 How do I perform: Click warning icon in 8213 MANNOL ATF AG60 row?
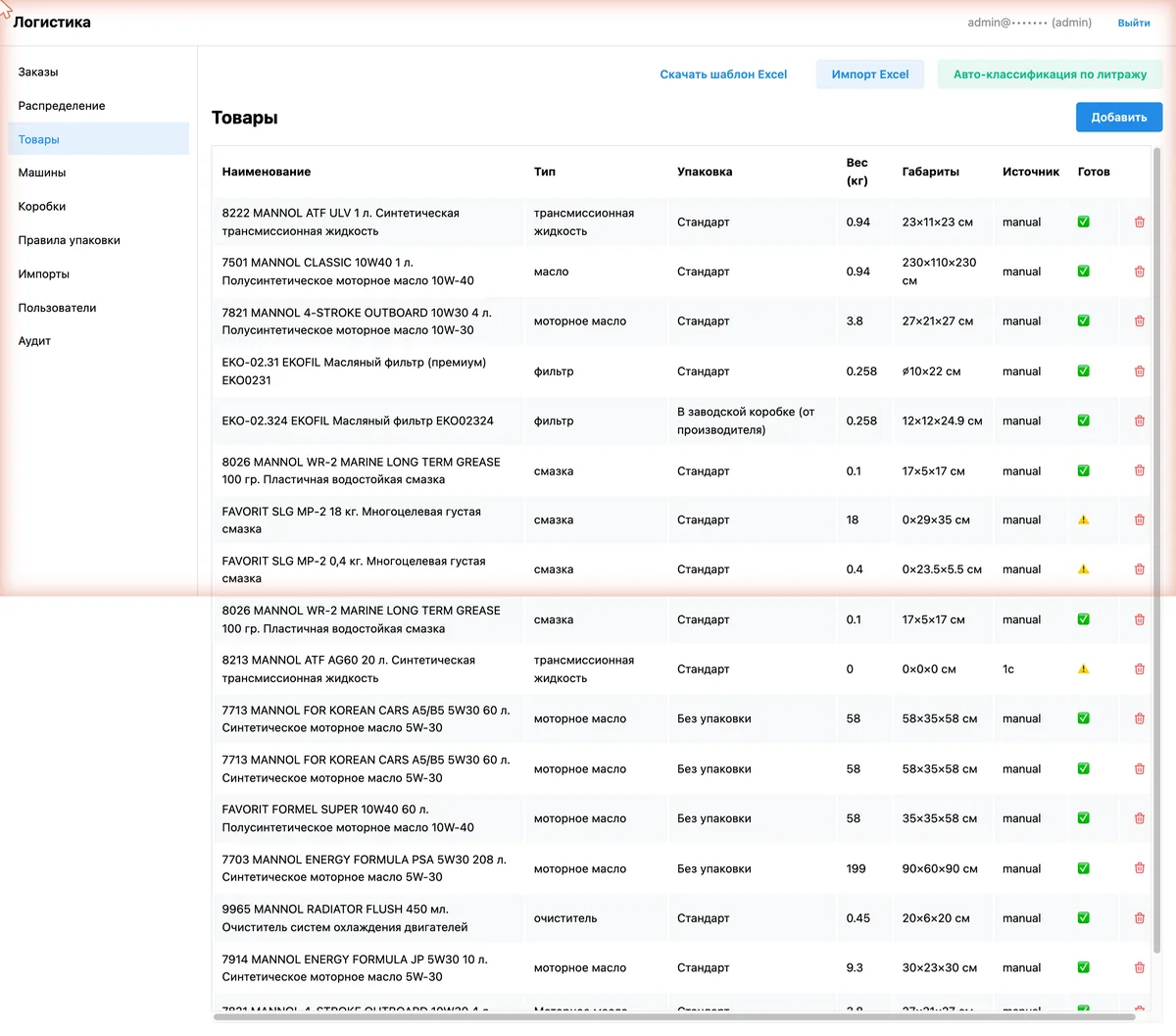pos(1083,669)
